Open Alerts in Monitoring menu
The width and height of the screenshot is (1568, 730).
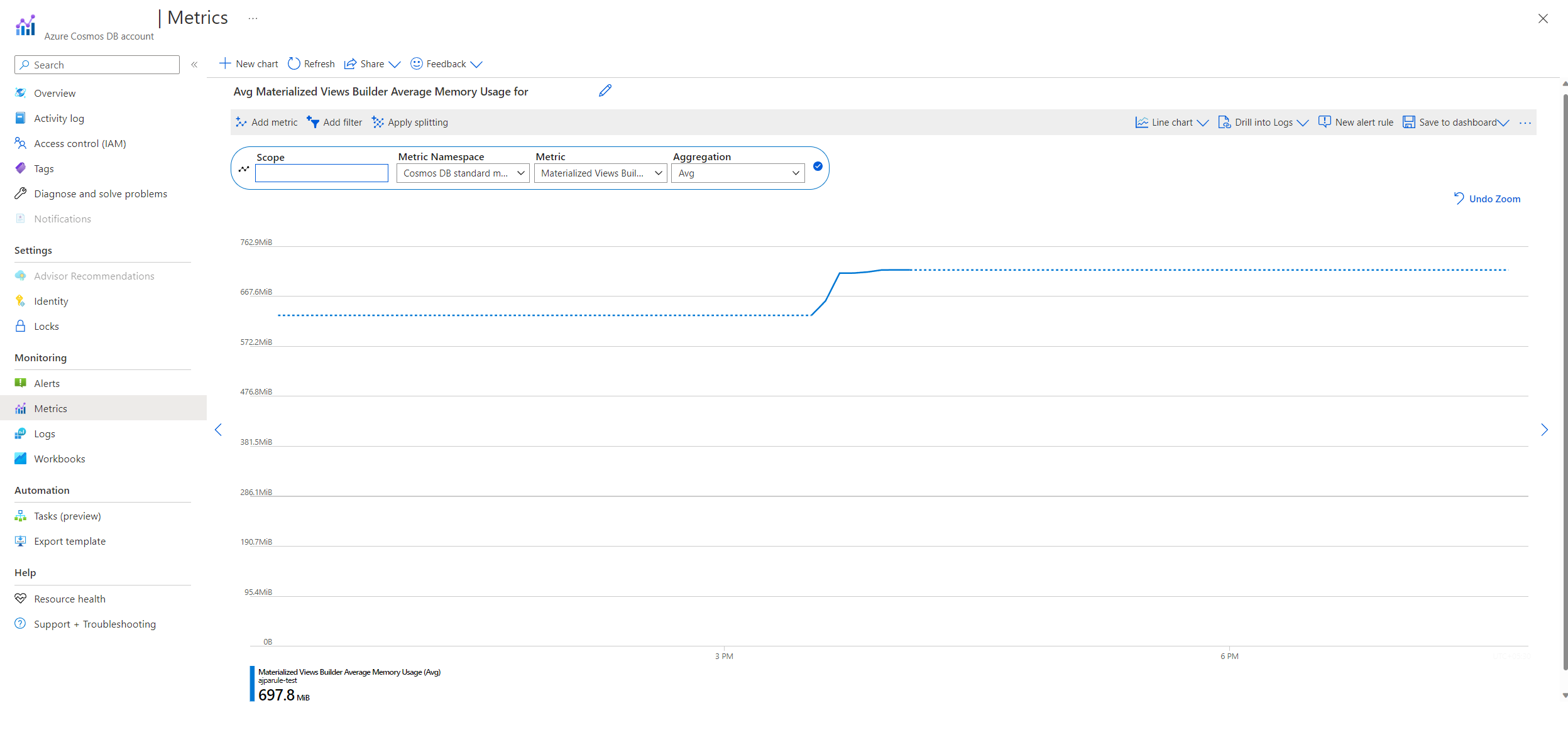pos(47,384)
